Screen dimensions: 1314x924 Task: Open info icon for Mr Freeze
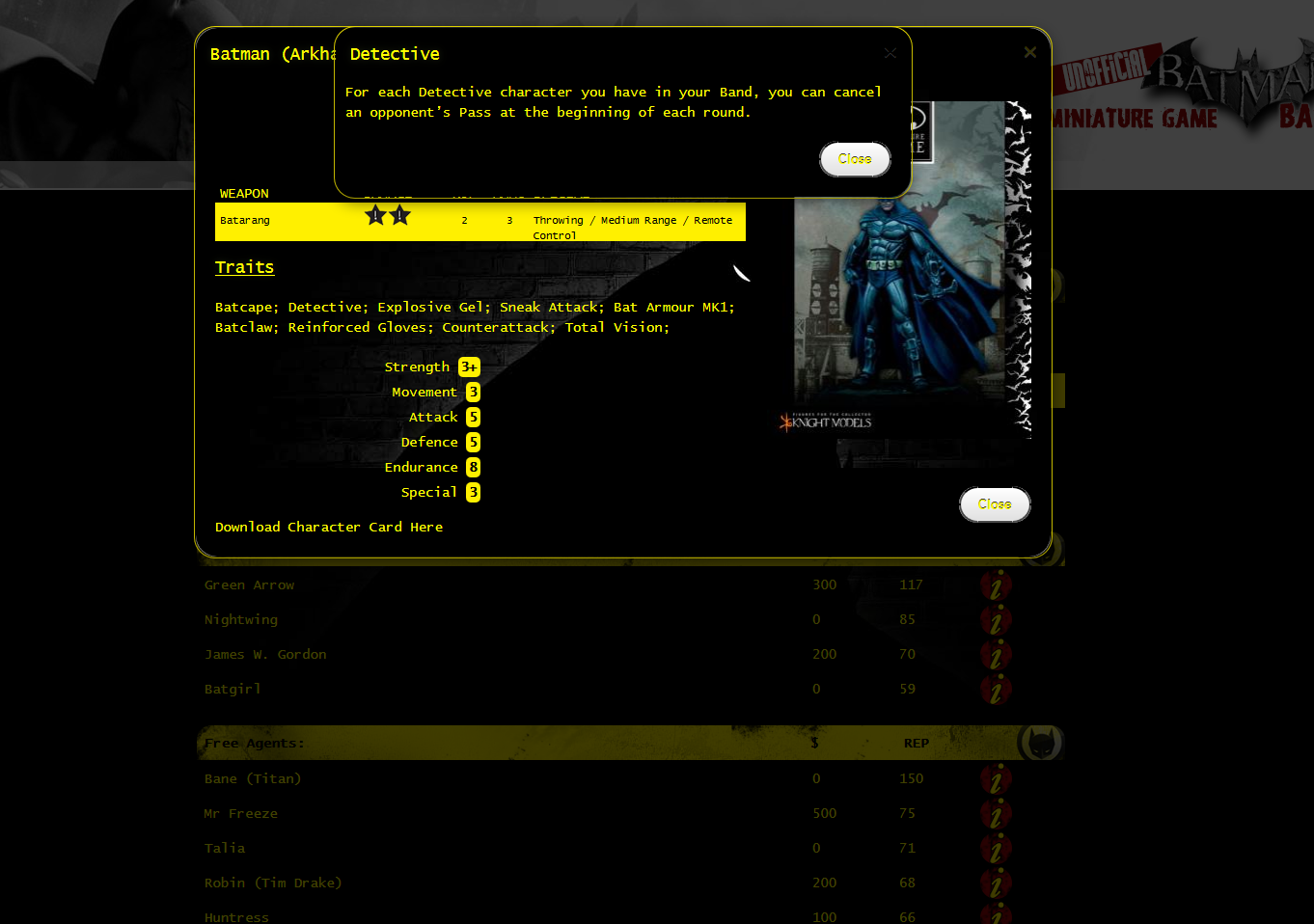coord(996,813)
